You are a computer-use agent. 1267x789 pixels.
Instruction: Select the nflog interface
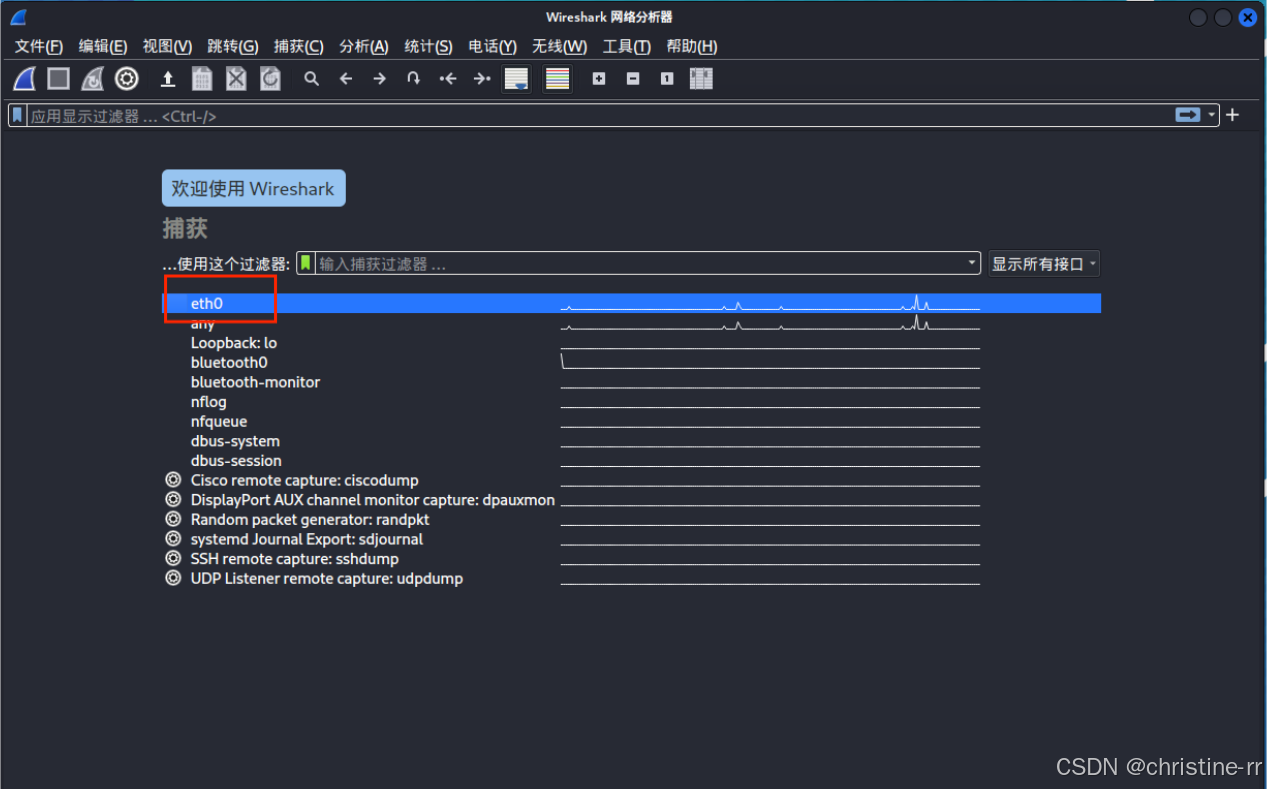pos(209,402)
